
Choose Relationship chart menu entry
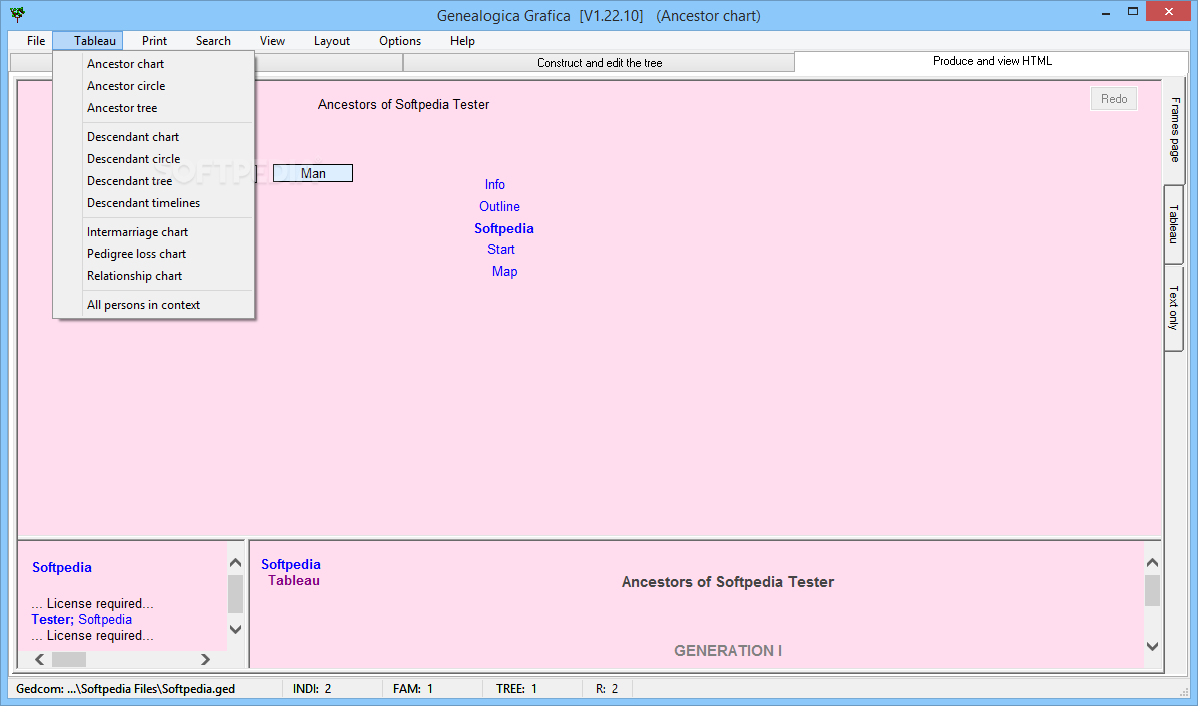[154, 277]
